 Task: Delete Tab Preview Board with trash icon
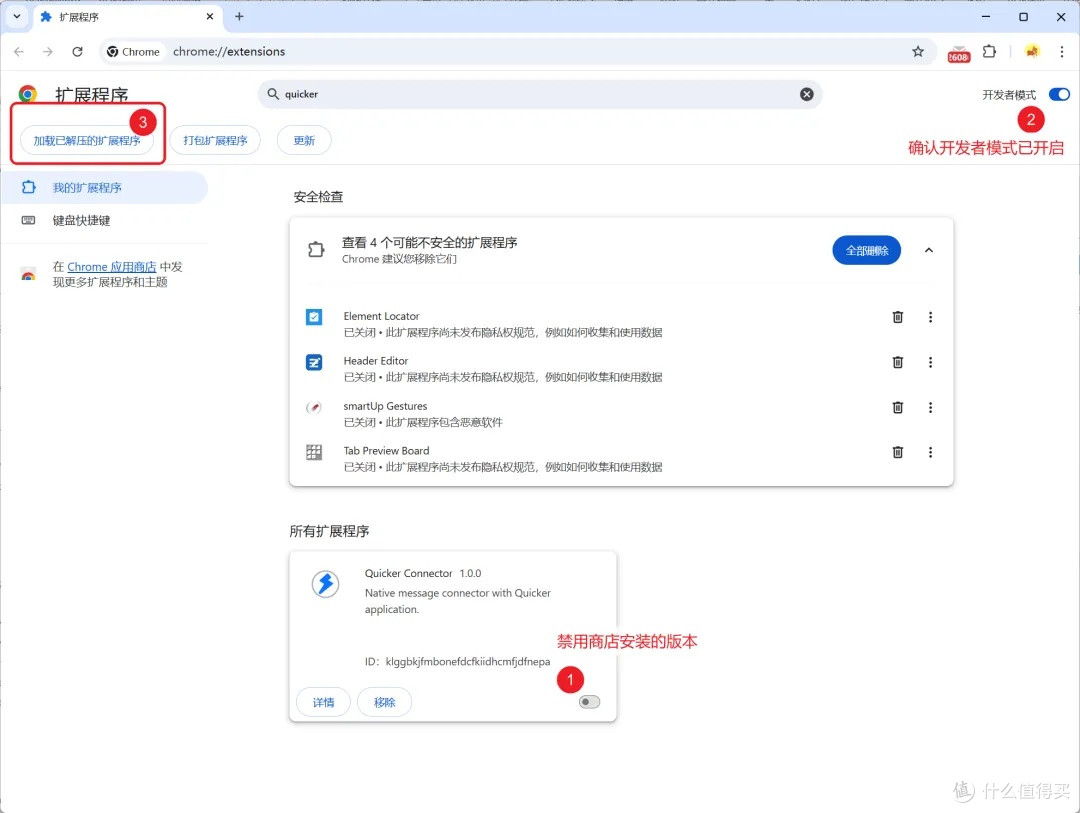[897, 452]
